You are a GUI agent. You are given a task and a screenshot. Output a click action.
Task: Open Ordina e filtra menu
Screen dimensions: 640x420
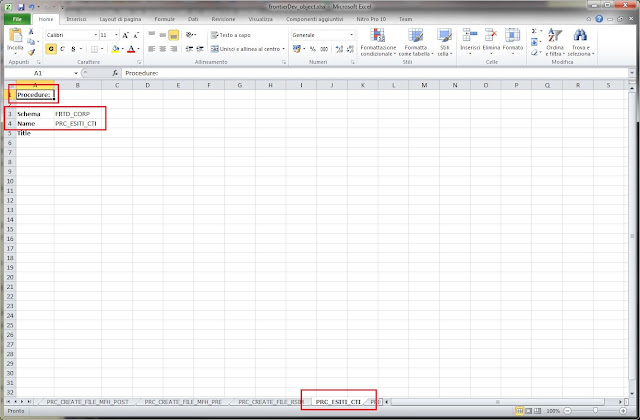pyautogui.click(x=555, y=42)
